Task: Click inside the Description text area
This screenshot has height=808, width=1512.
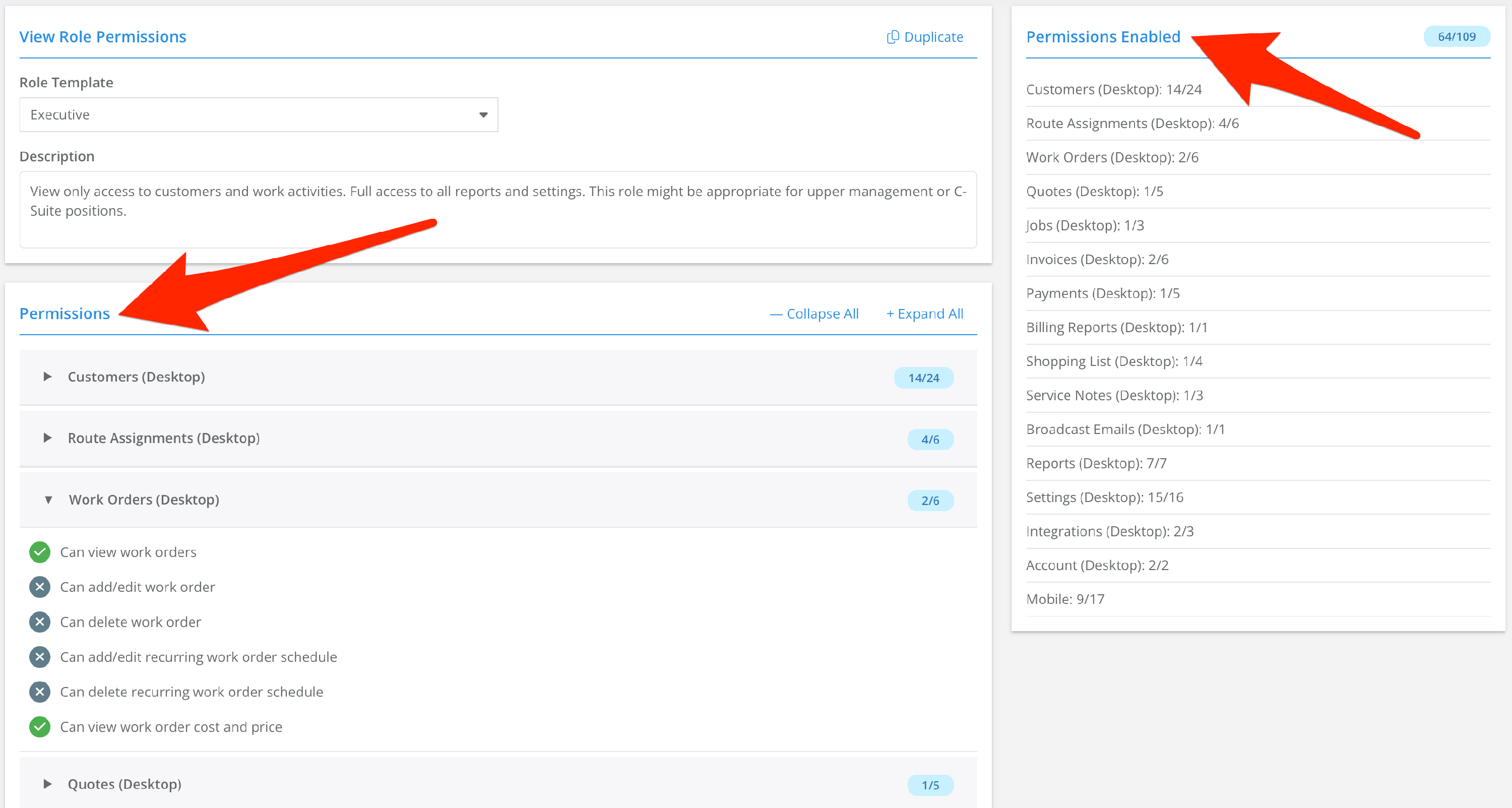Action: 498,210
